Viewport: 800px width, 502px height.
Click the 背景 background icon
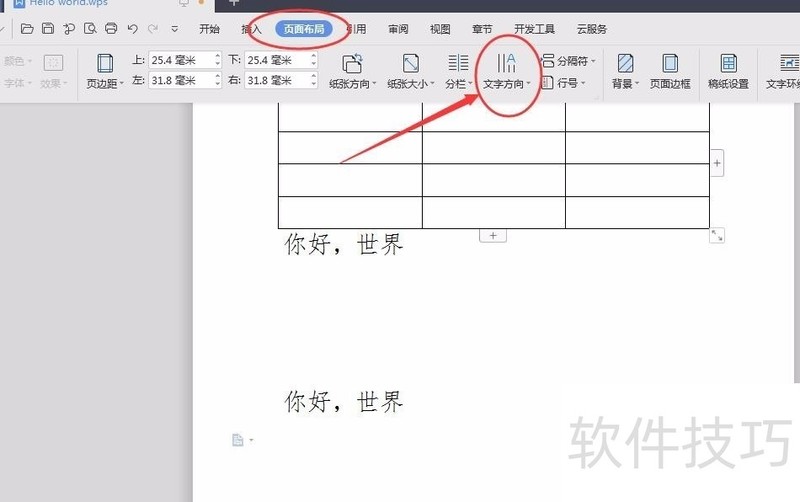pyautogui.click(x=626, y=64)
